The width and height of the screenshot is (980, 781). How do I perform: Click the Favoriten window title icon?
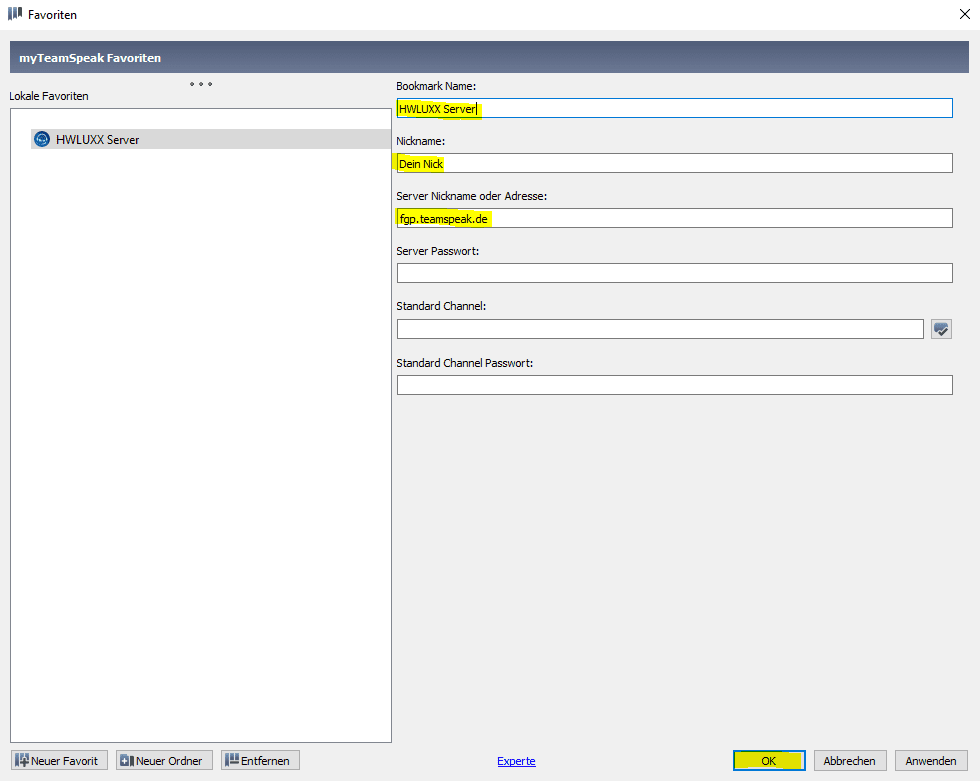(x=15, y=14)
